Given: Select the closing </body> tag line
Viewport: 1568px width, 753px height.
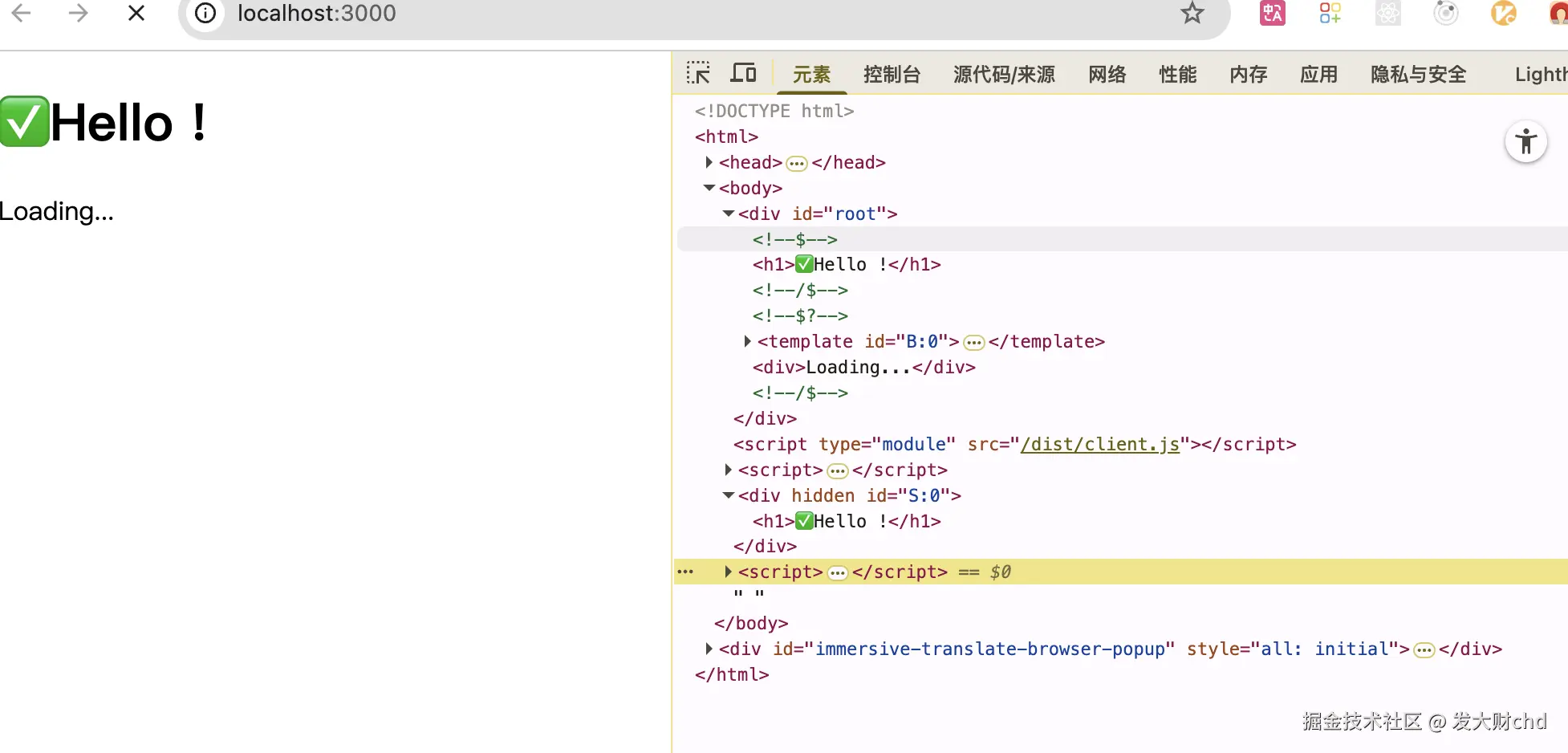Looking at the screenshot, I should 751,623.
